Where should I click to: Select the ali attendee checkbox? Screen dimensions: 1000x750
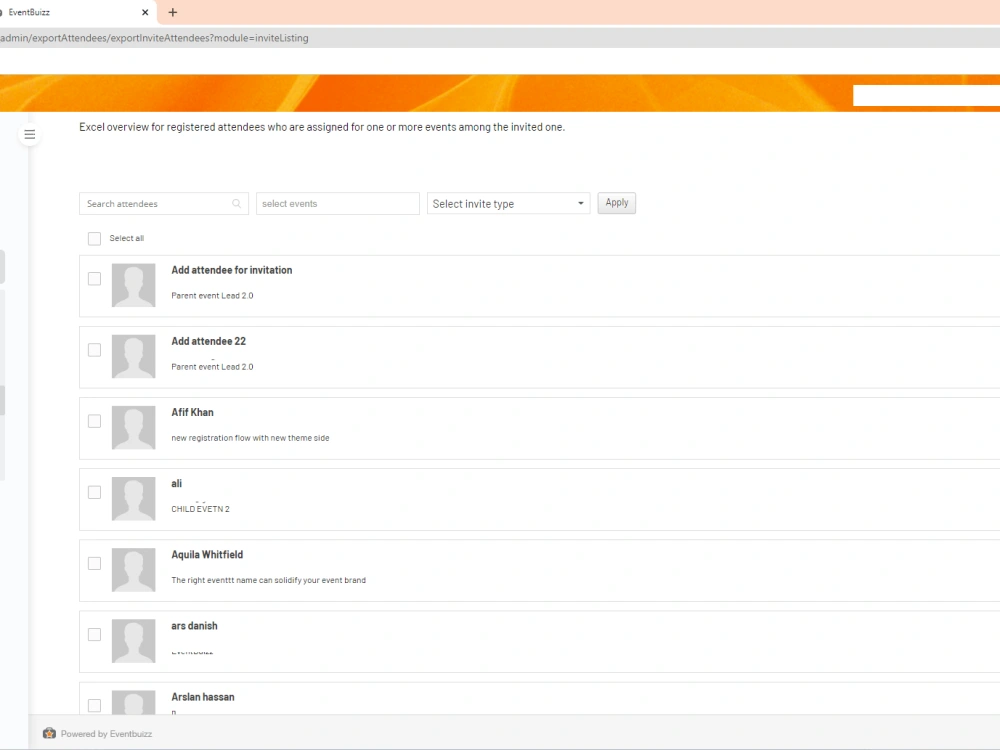(94, 492)
